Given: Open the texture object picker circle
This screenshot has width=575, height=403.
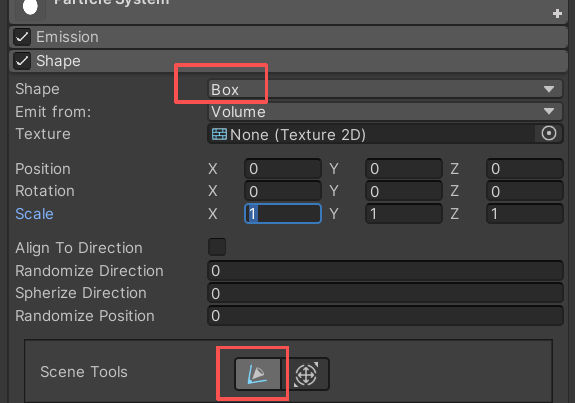Looking at the screenshot, I should tap(549, 133).
